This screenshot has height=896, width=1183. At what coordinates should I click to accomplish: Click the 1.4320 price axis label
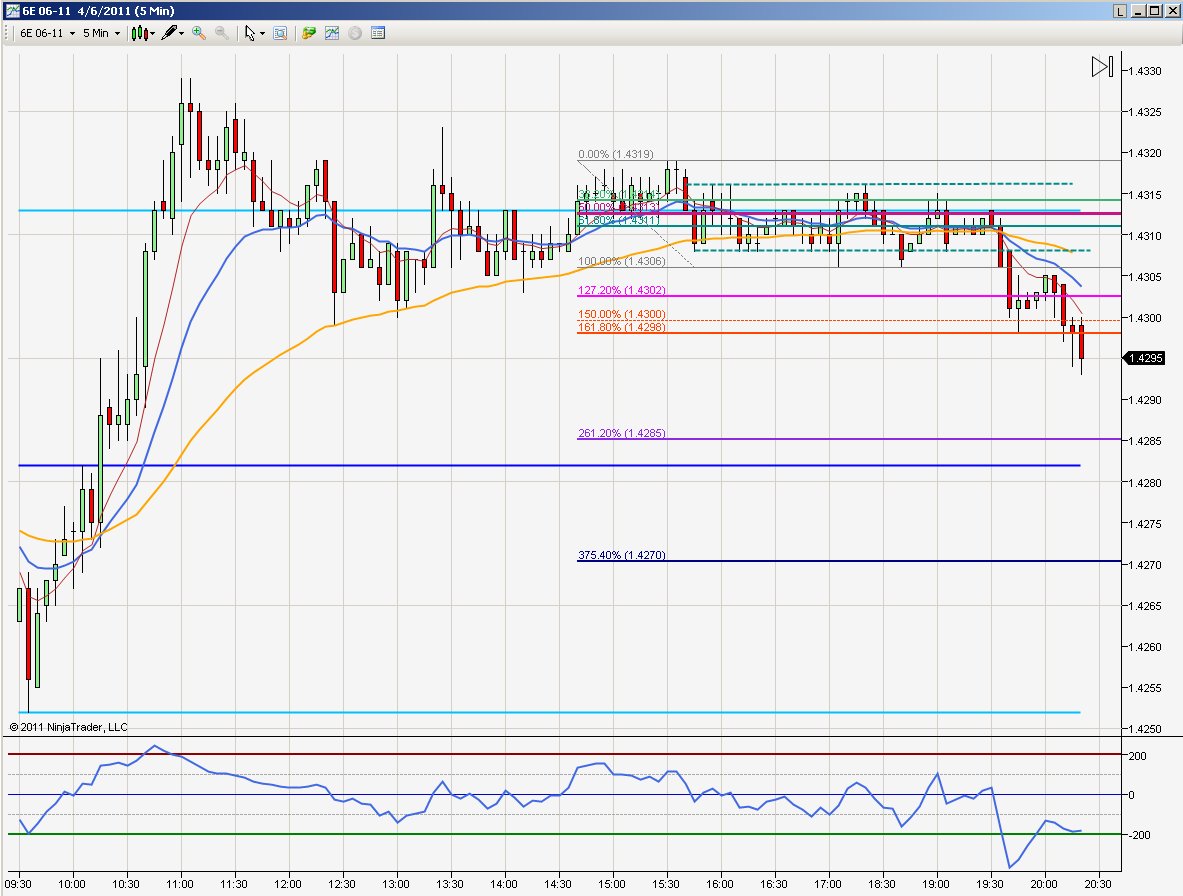[x=1145, y=153]
